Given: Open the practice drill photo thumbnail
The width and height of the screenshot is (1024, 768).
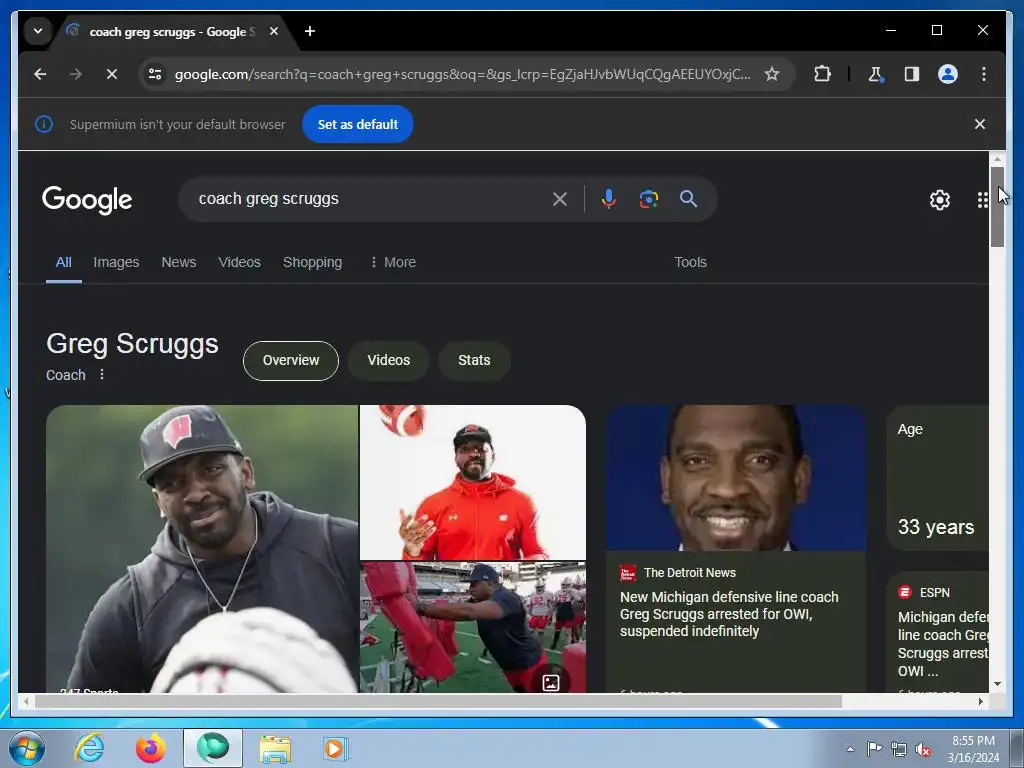Looking at the screenshot, I should tap(473, 627).
